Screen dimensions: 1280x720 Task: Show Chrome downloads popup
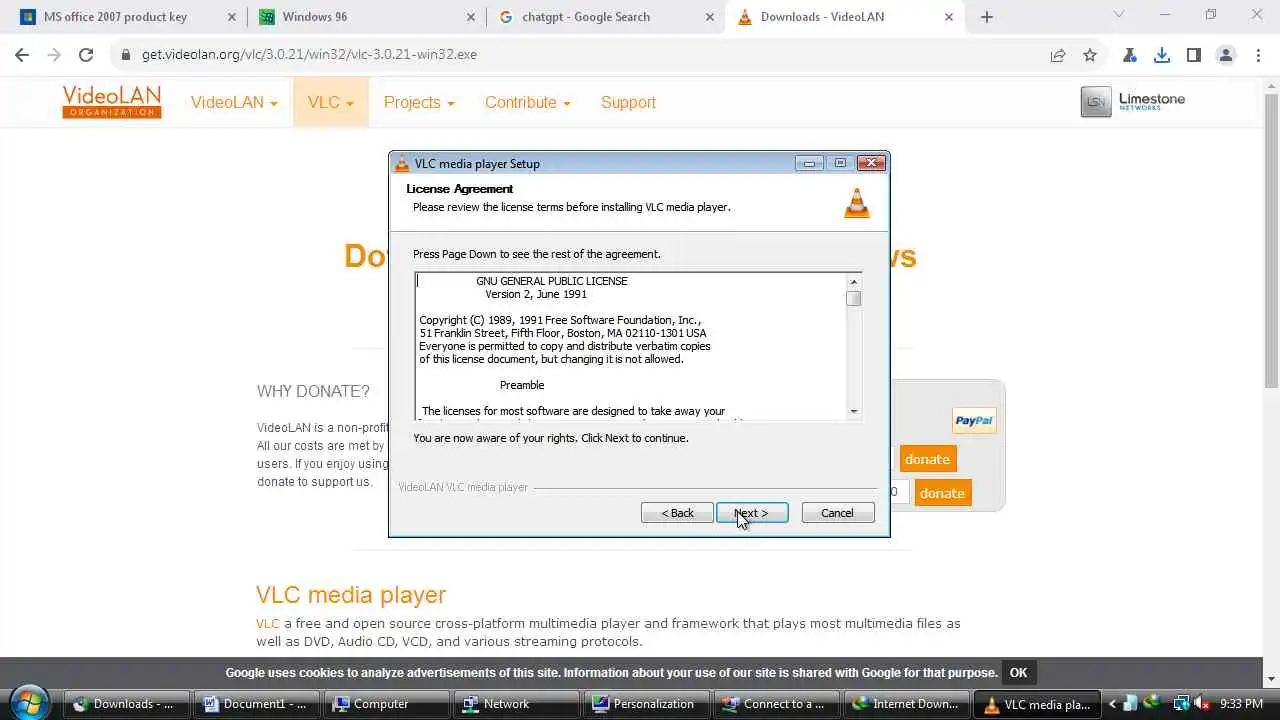[1162, 55]
